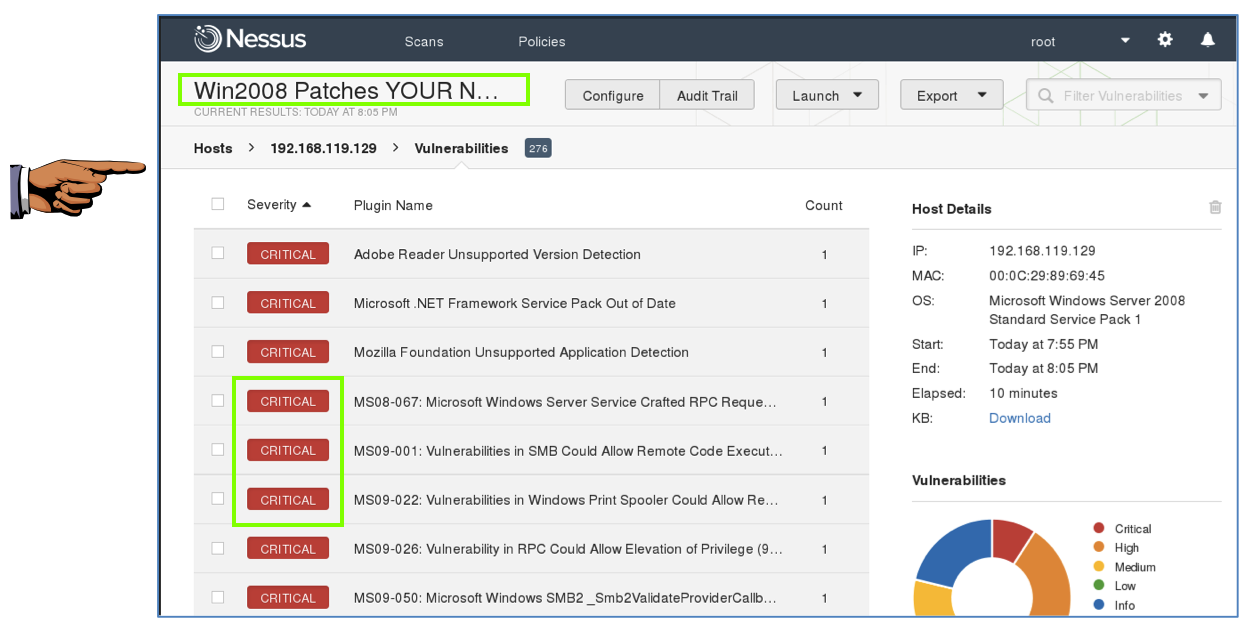Viewport: 1248px width, 628px height.
Task: Click the CRITICAL badge for Adobe Reader
Action: (x=288, y=254)
